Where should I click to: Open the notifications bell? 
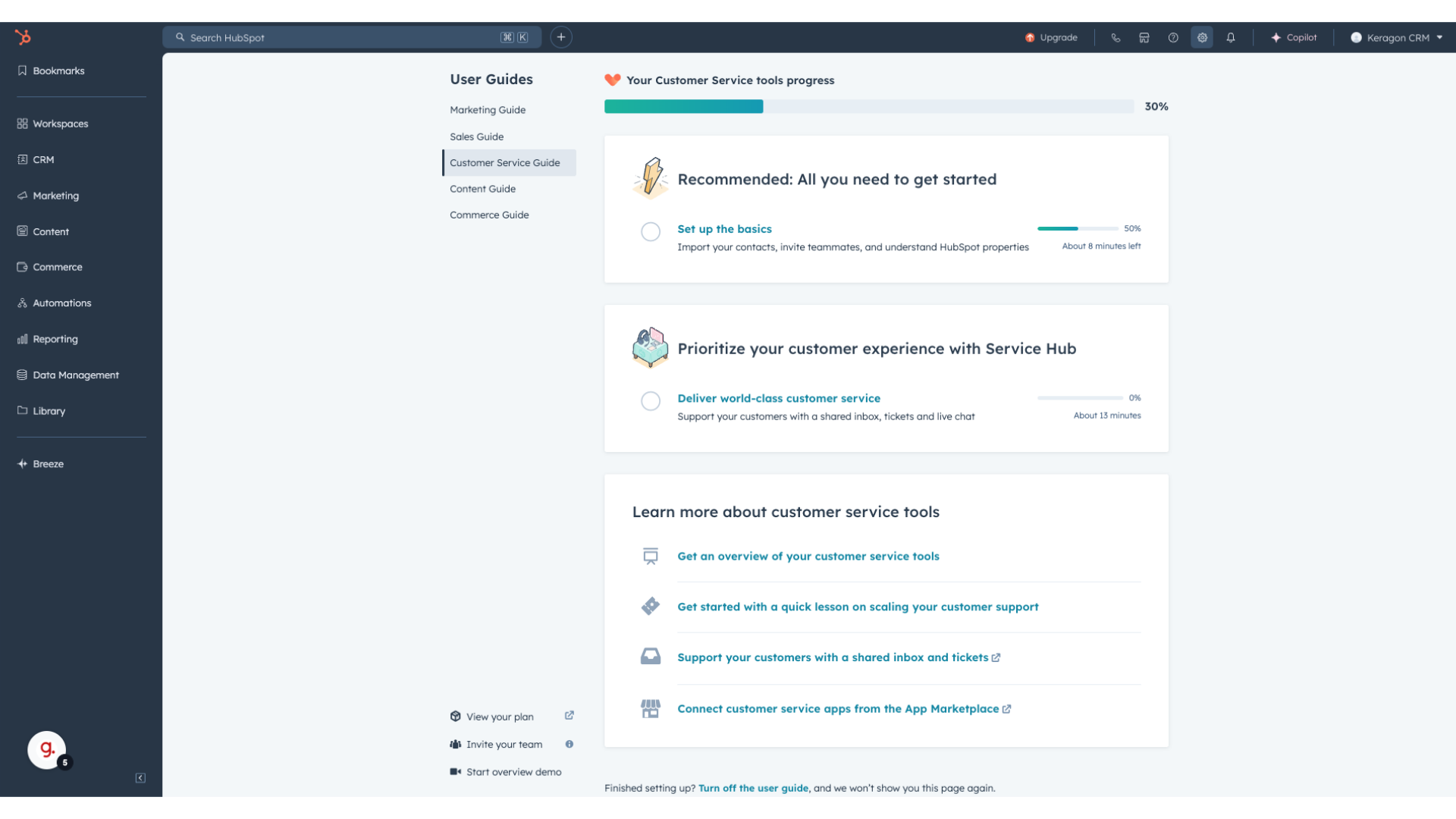(x=1231, y=37)
